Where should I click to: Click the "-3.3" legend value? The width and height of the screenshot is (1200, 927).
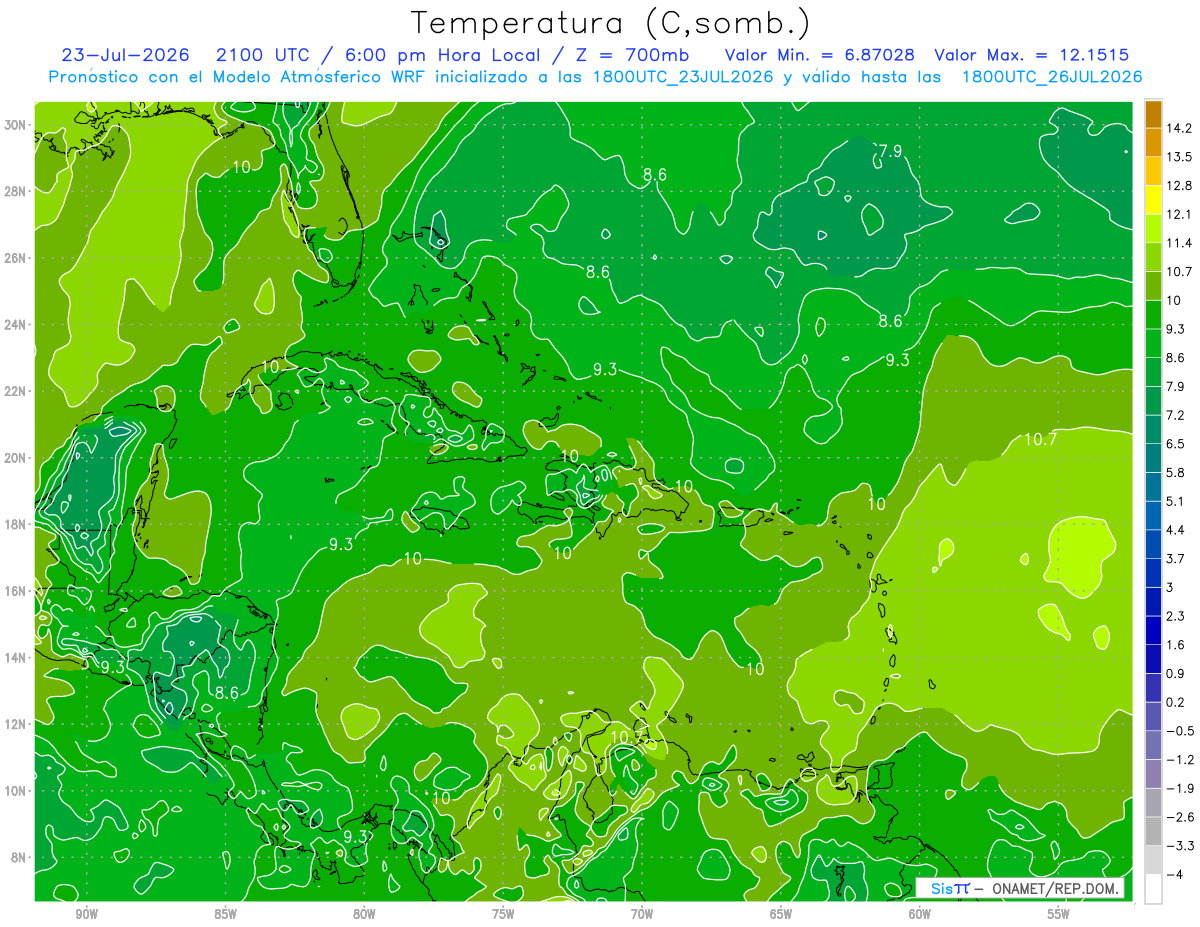tap(1182, 846)
